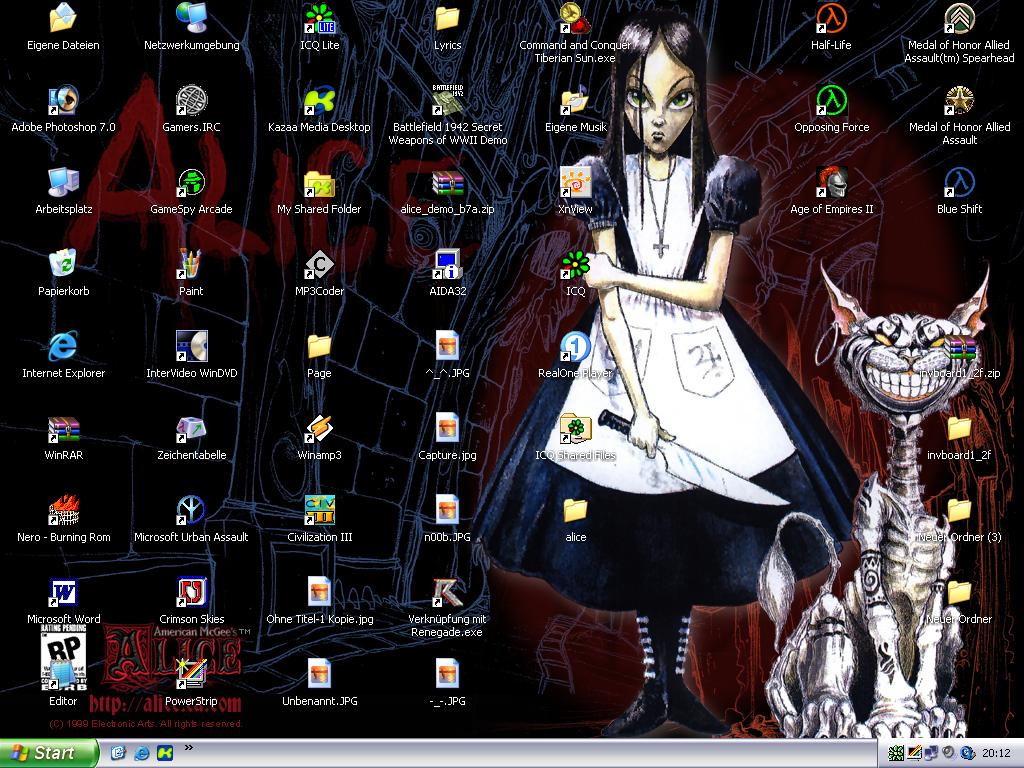Image resolution: width=1024 pixels, height=768 pixels.
Task: Start Winamp3 player
Action: 319,429
